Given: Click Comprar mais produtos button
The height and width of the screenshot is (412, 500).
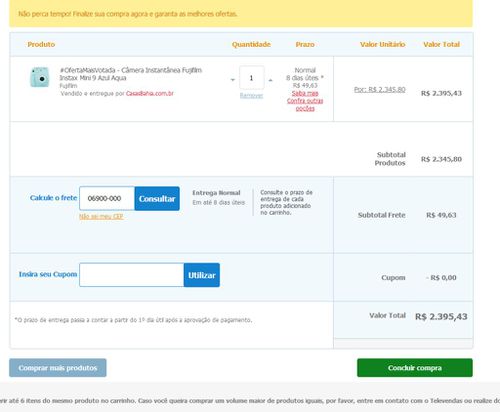Looking at the screenshot, I should (x=58, y=368).
